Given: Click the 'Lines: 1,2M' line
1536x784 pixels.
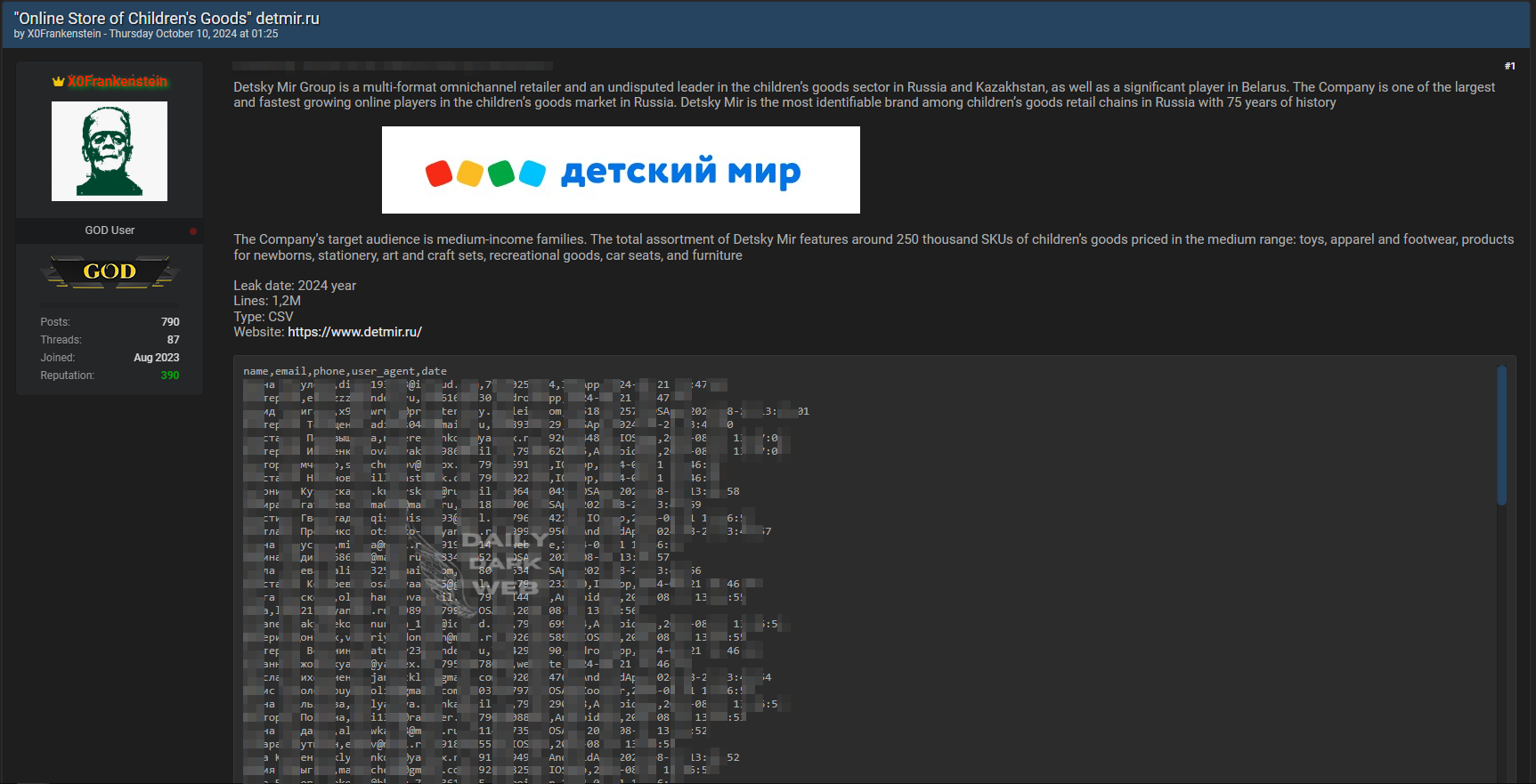Looking at the screenshot, I should click(267, 301).
